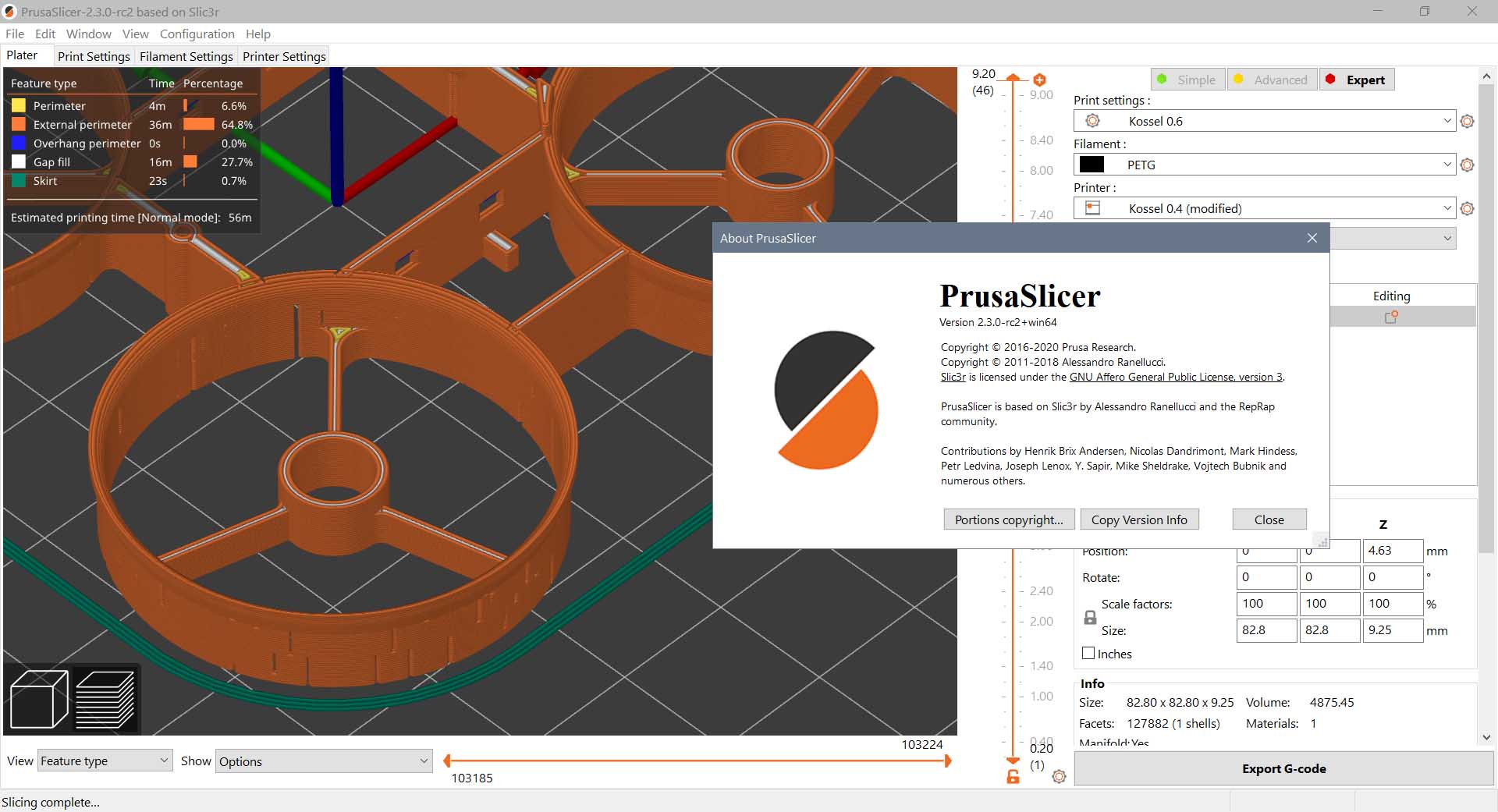The height and width of the screenshot is (812, 1498).
Task: Switch to Simple mode
Action: 1187,80
